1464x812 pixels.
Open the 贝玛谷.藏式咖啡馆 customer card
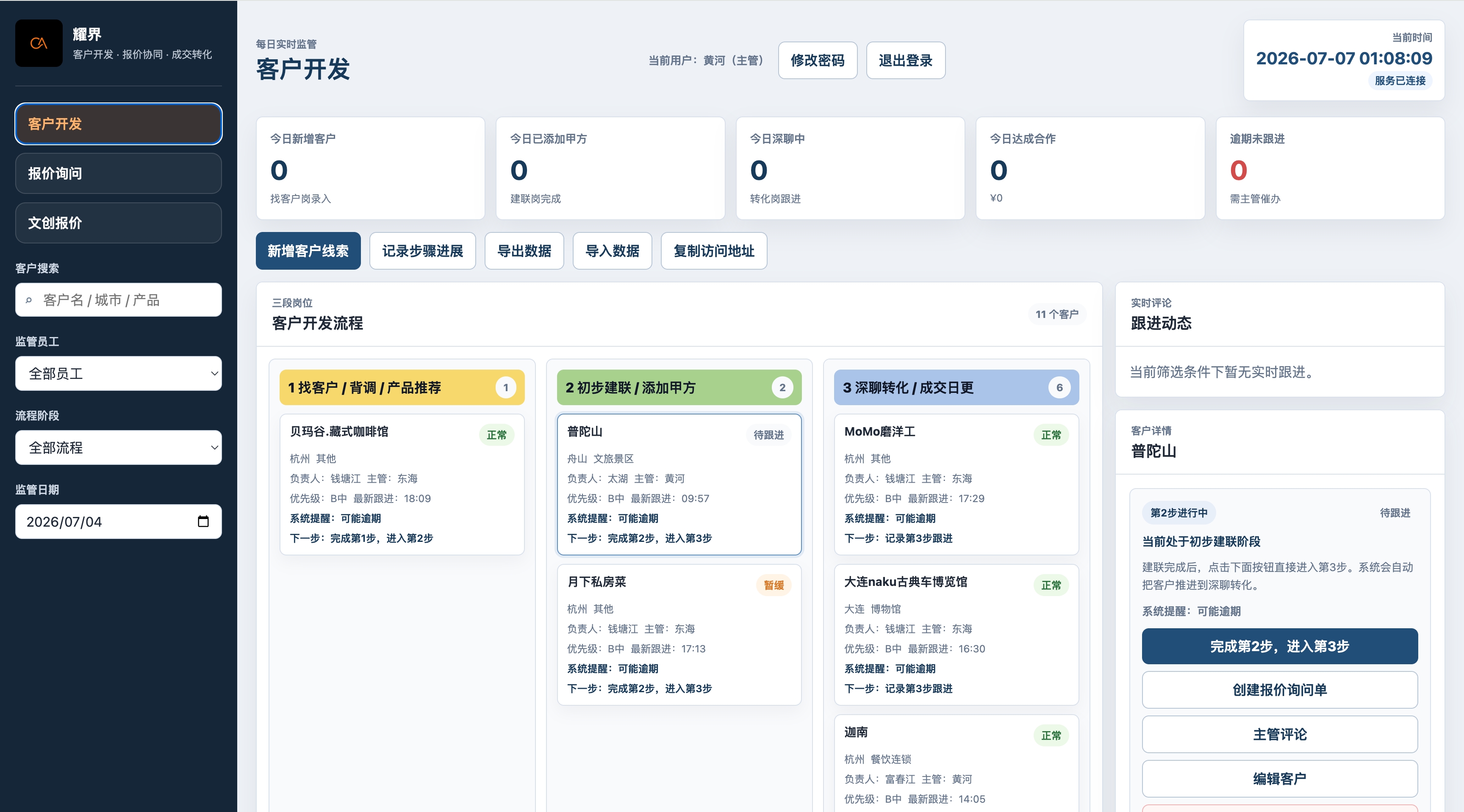tap(402, 484)
